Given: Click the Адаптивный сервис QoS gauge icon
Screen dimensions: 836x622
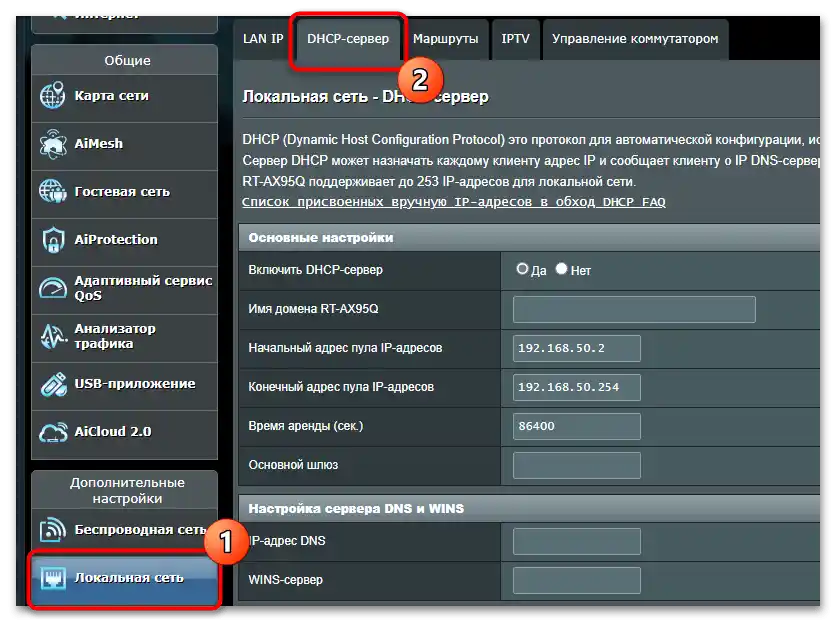Looking at the screenshot, I should [52, 288].
